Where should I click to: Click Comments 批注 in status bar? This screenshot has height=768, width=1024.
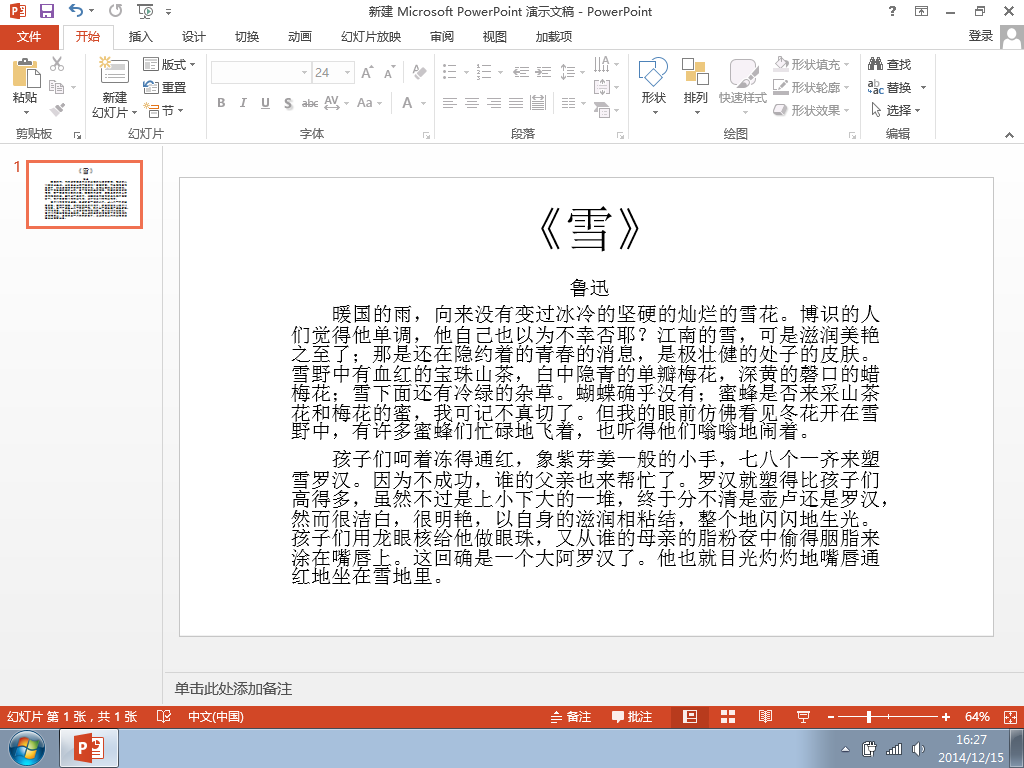[632, 716]
